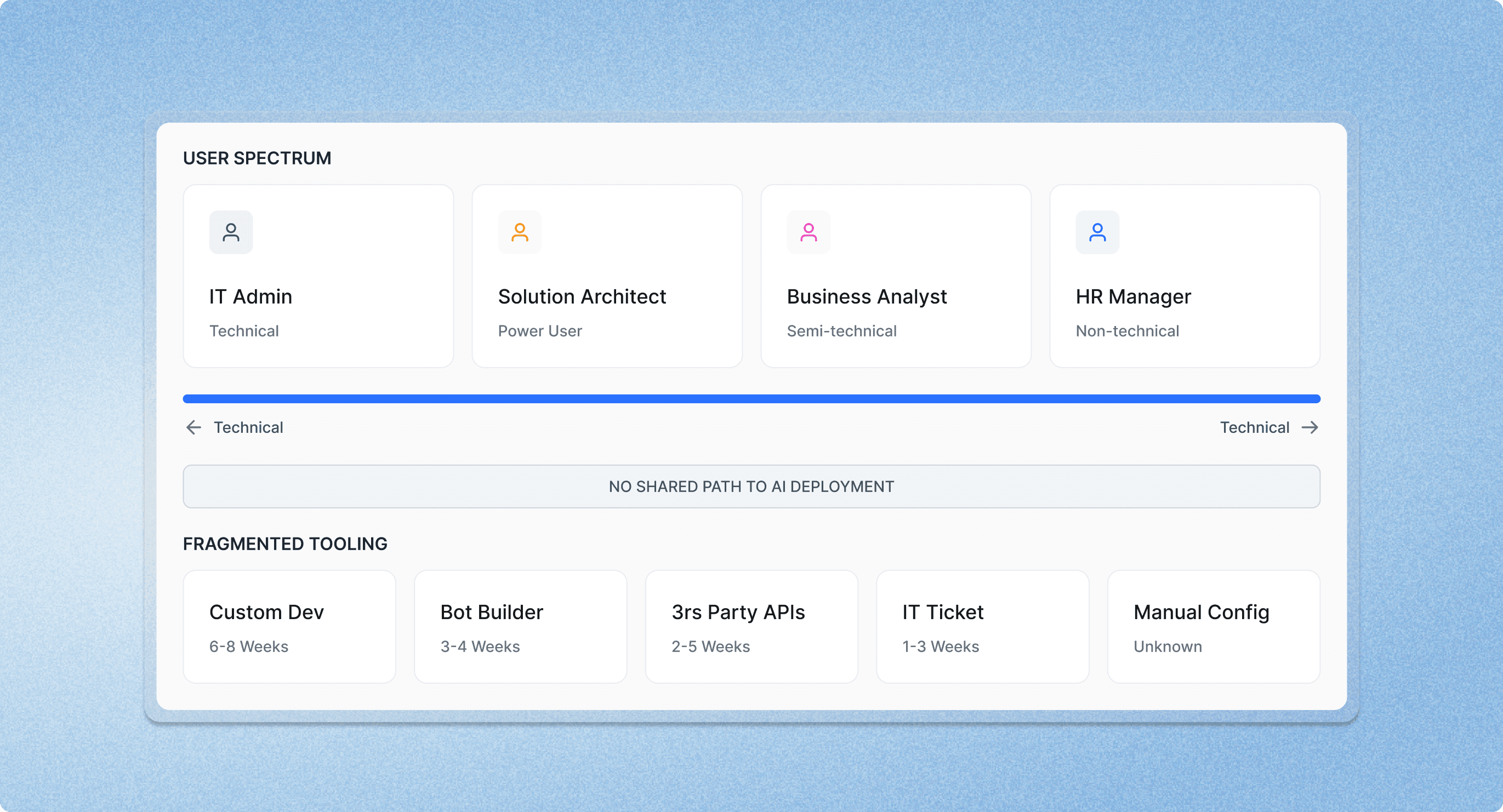Viewport: 1503px width, 812px height.
Task: Select the Solution Architect card
Action: 607,276
